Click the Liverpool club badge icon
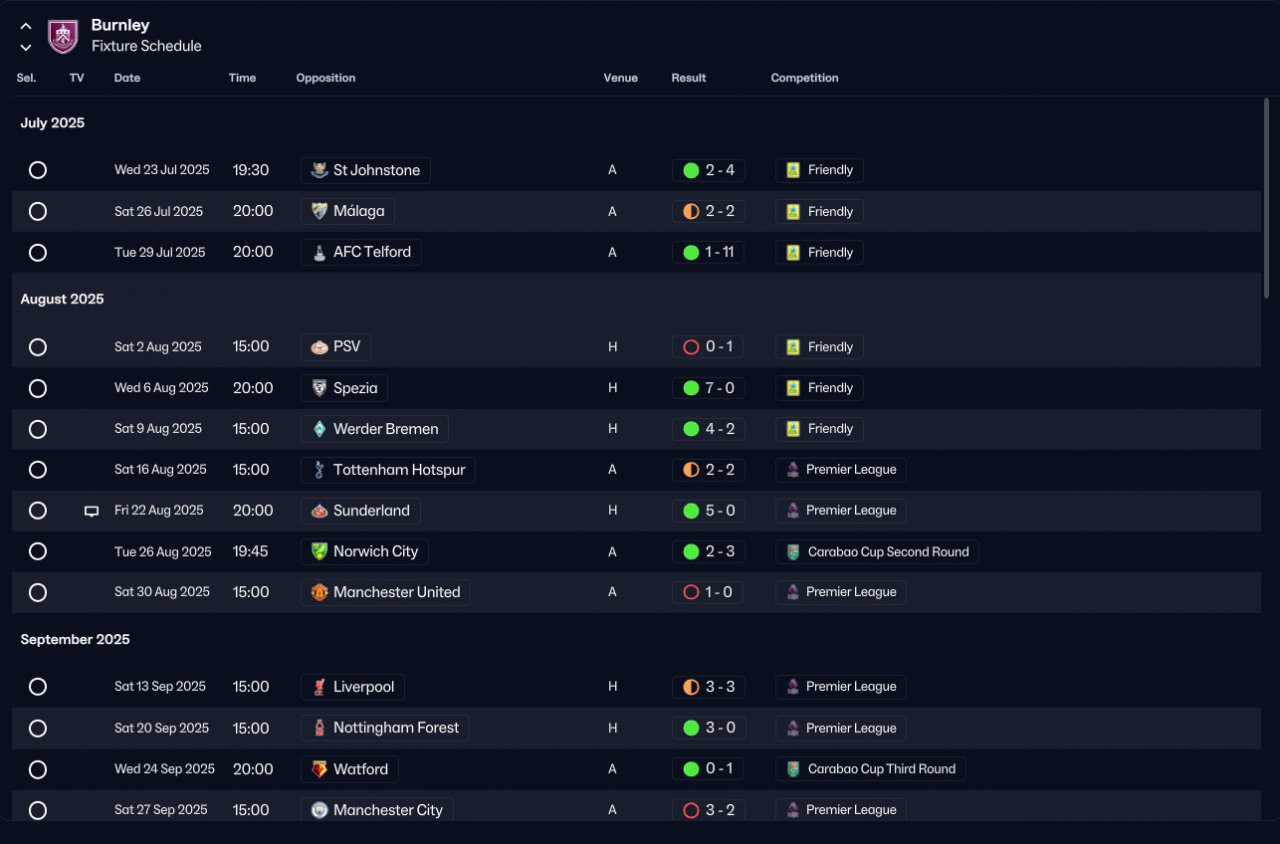The height and width of the screenshot is (844, 1280). (319, 687)
